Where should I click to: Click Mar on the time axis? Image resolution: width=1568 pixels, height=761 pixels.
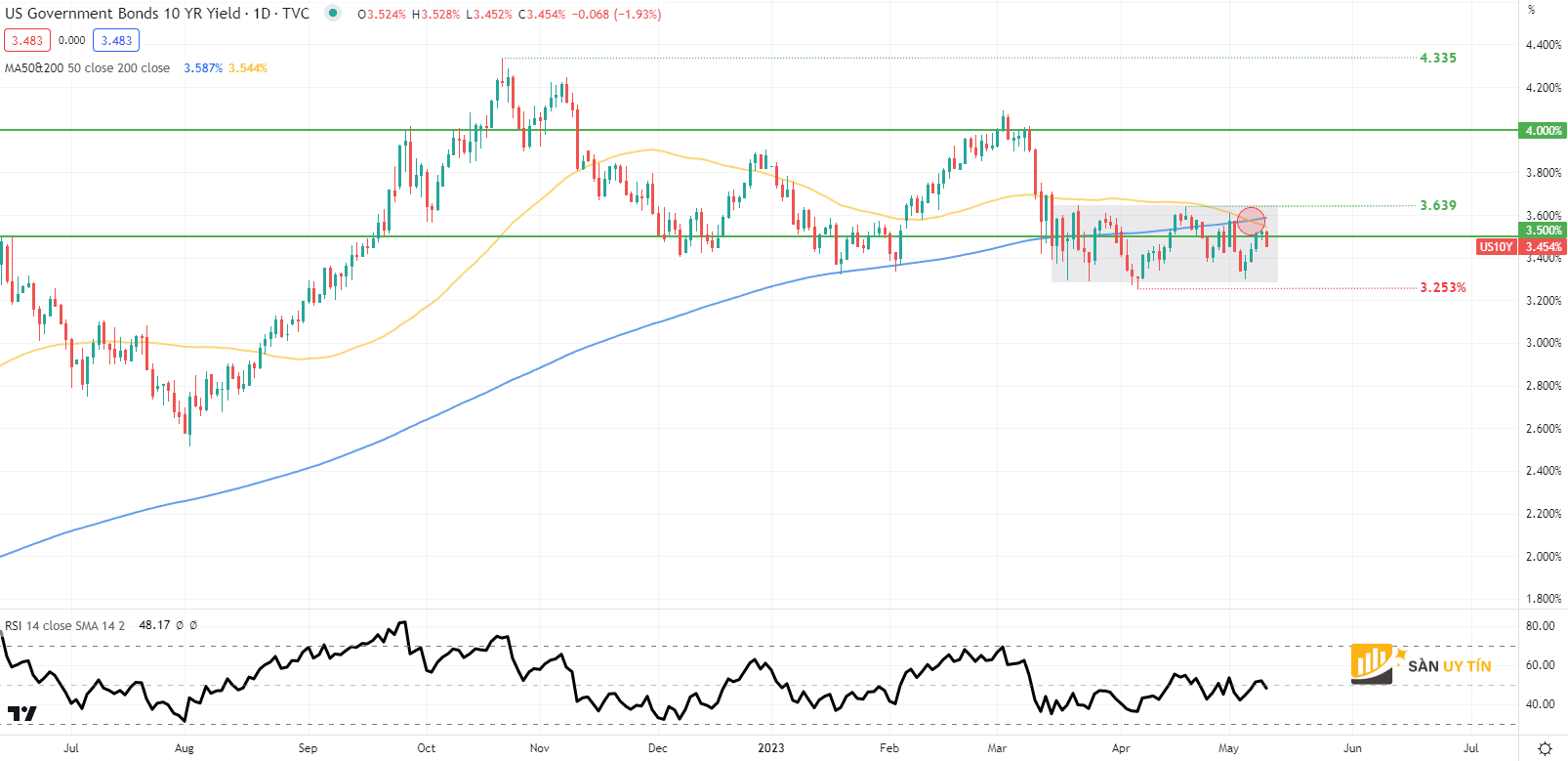click(x=997, y=748)
